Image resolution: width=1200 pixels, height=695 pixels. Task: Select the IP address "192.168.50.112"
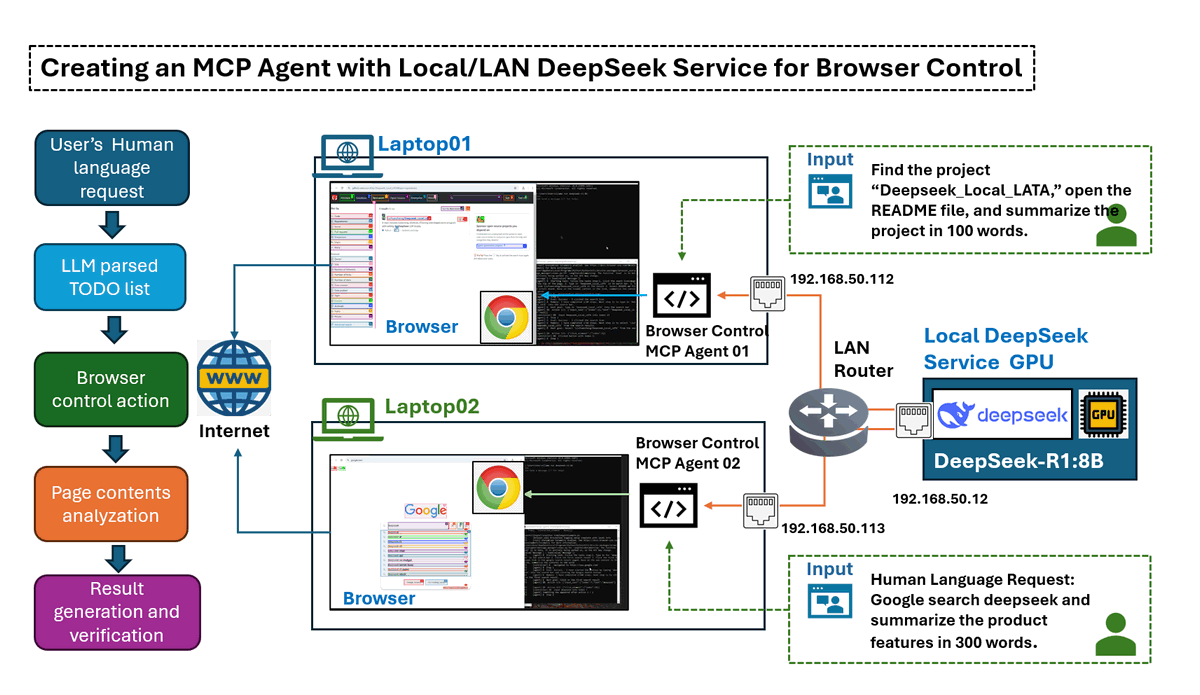point(841,279)
